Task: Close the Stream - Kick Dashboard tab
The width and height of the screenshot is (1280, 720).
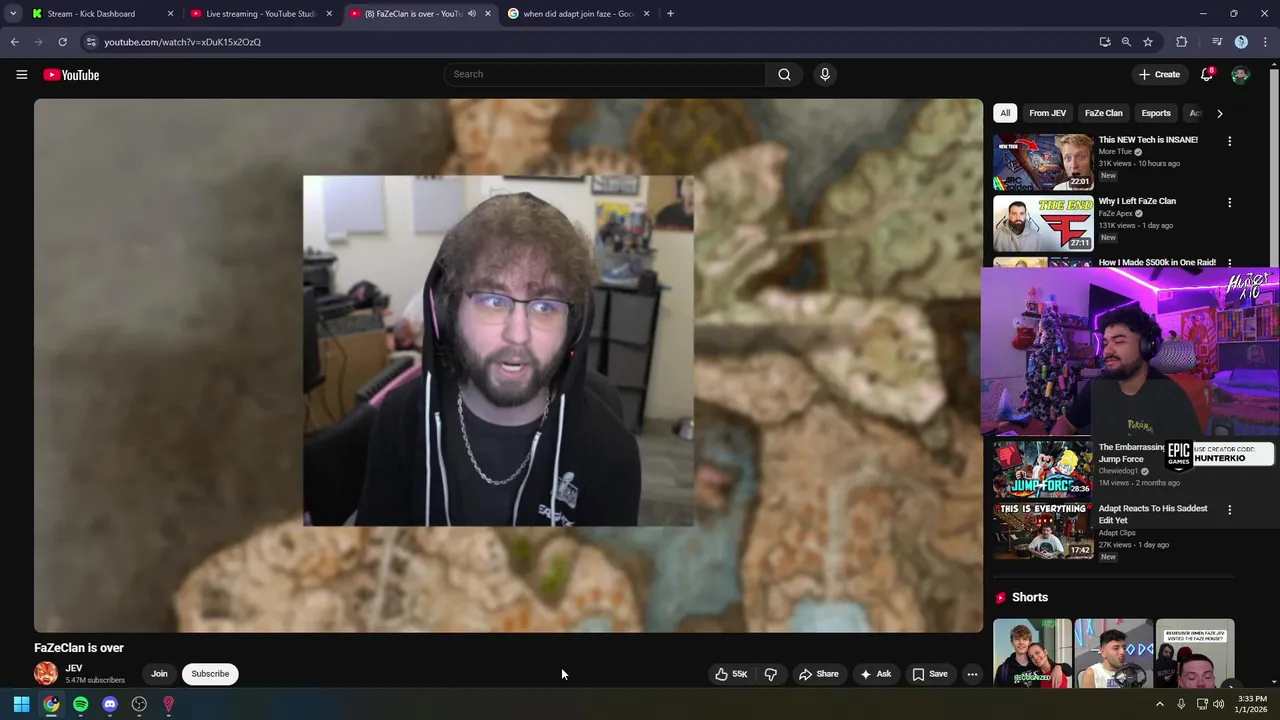Action: tap(170, 14)
